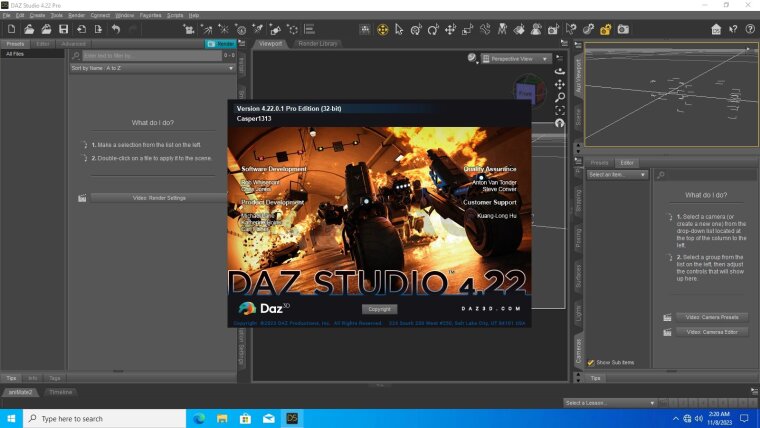The image size is (760, 428).
Task: Open the Select an Item dropdown
Action: pos(617,174)
